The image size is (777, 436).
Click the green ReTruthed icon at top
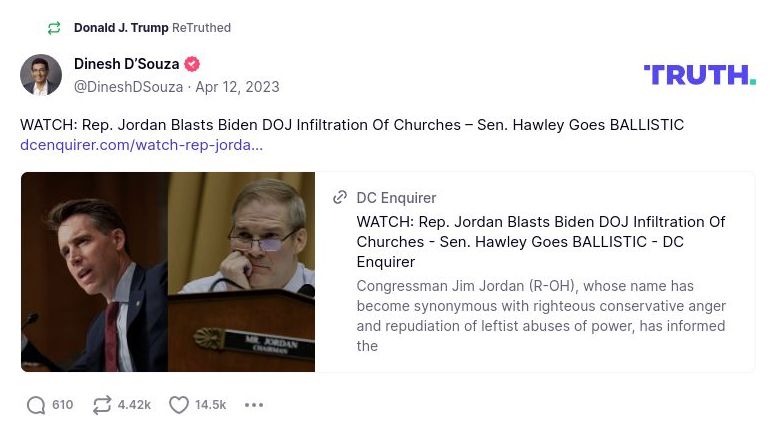pyautogui.click(x=55, y=28)
